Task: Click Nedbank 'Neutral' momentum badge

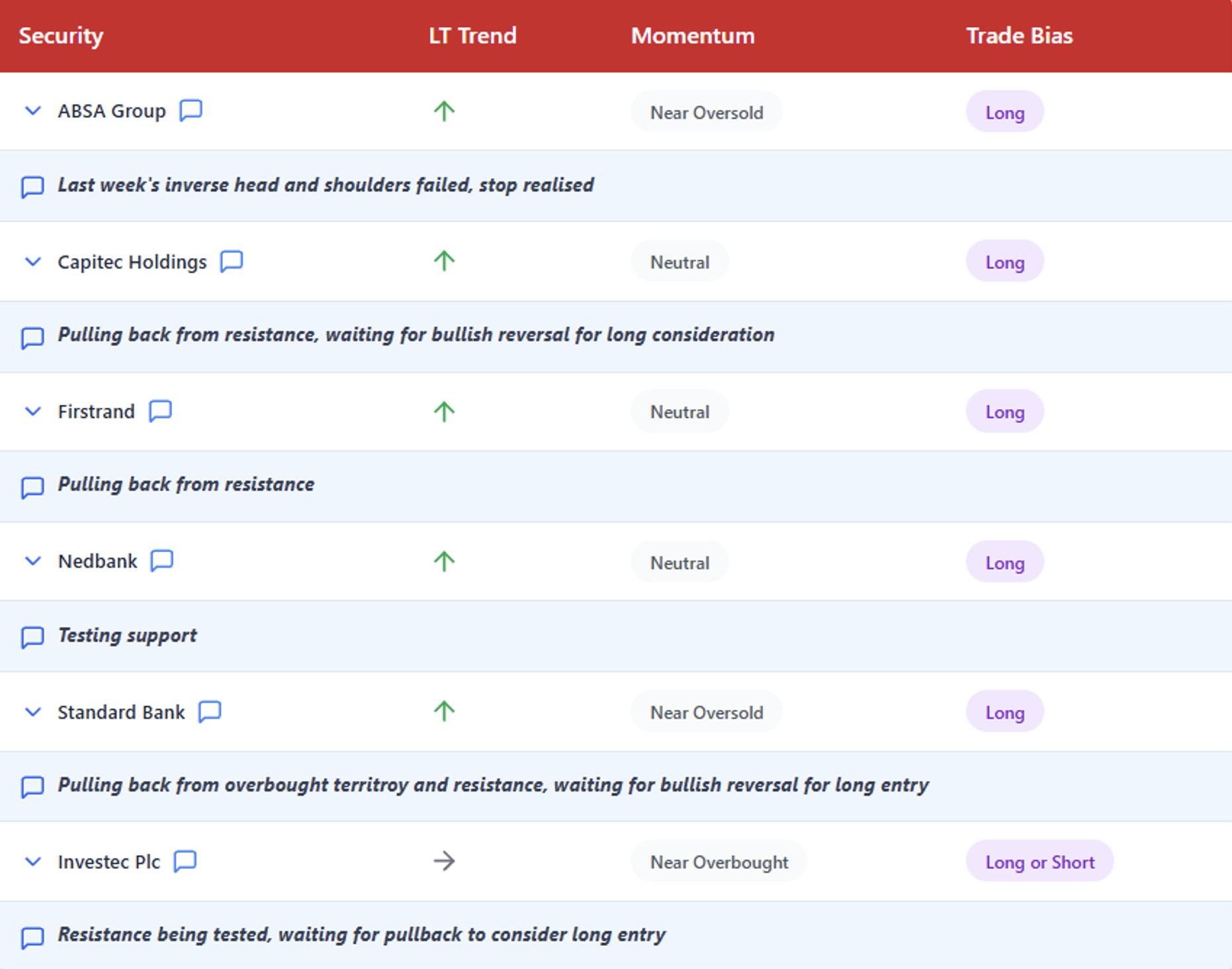Action: [680, 562]
